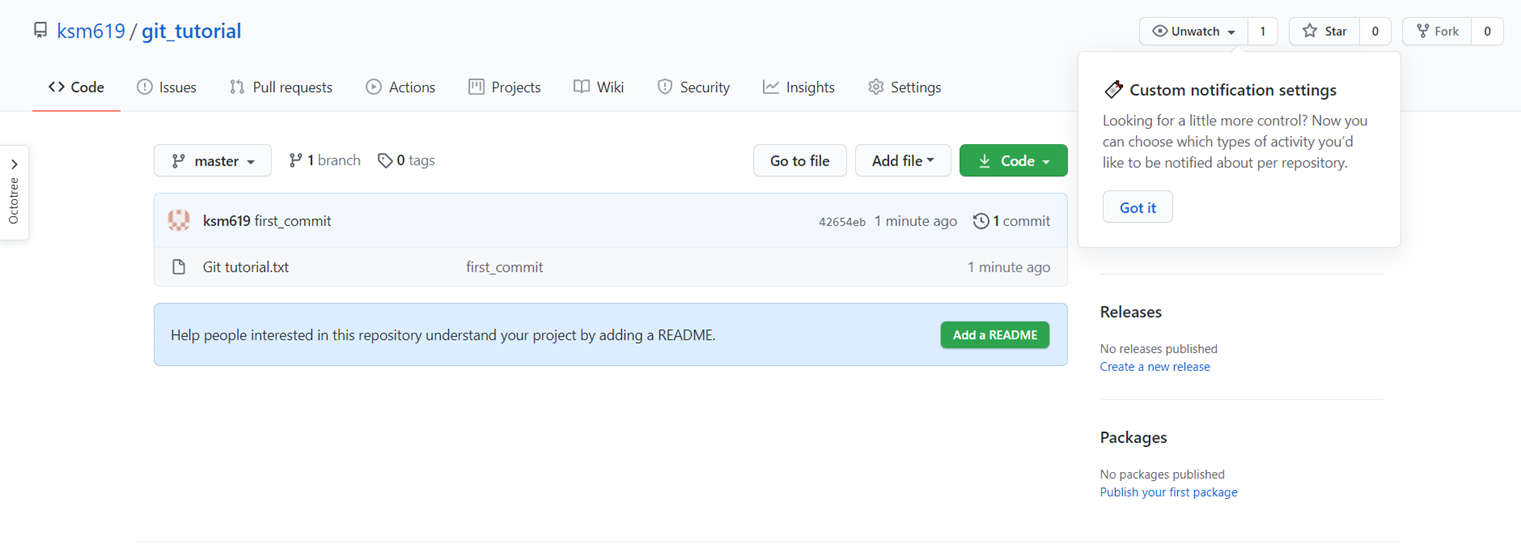Open repository Settings tab
This screenshot has height=545, width=1521.
coord(904,87)
